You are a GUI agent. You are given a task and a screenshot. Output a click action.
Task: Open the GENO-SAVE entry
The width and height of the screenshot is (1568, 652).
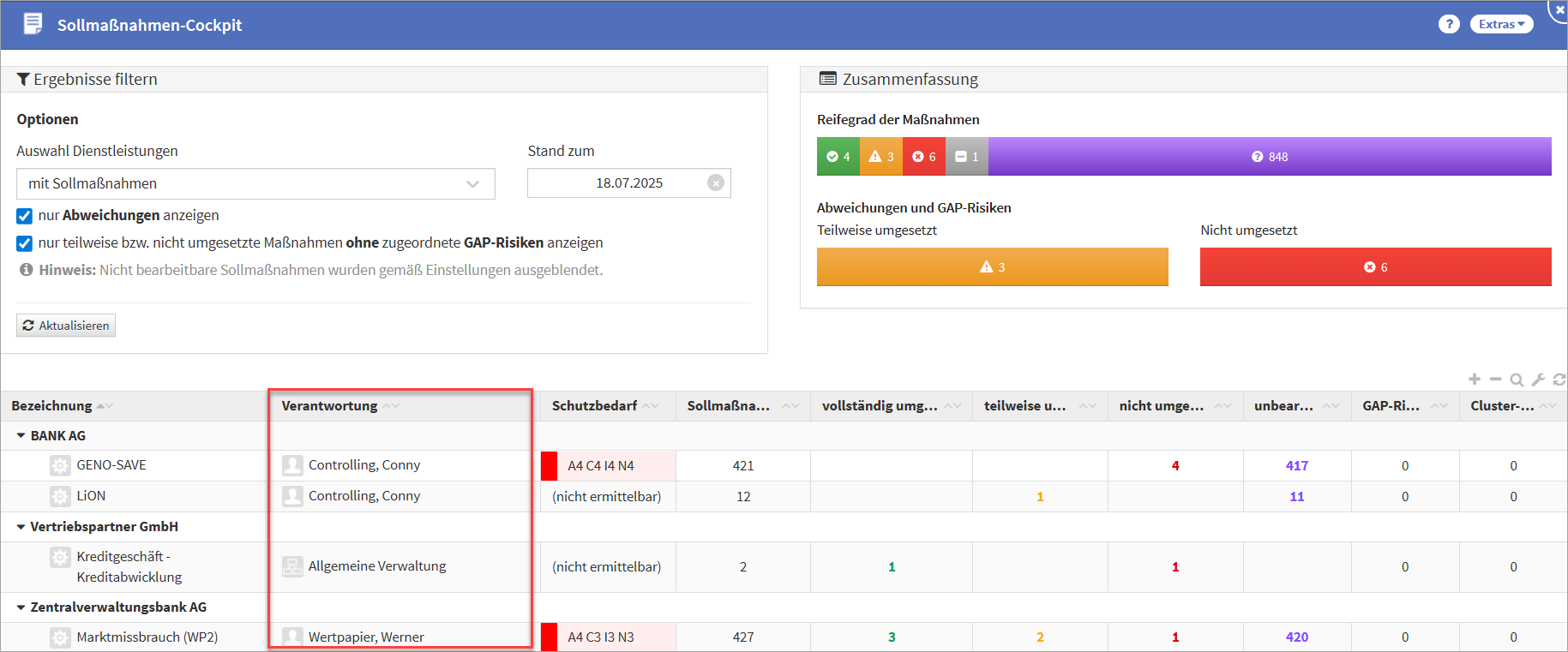(x=111, y=465)
